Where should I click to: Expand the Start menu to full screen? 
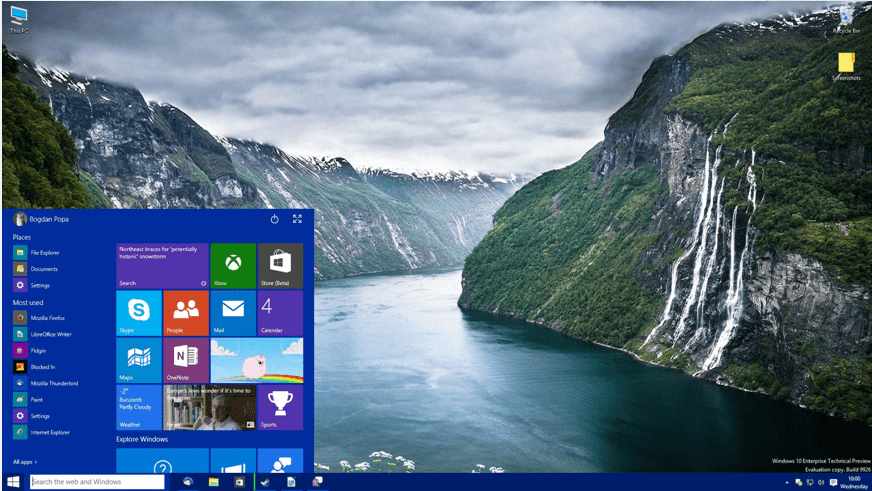click(x=297, y=218)
